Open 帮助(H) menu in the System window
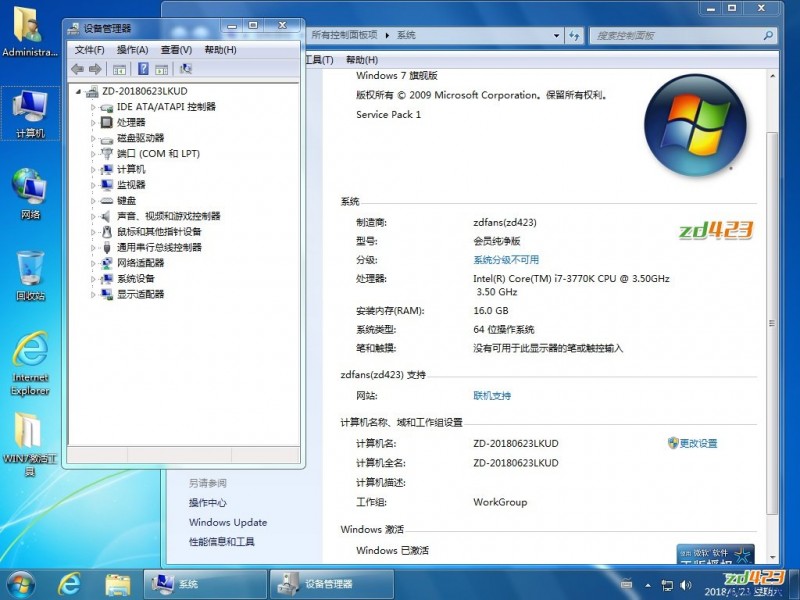 pos(362,60)
